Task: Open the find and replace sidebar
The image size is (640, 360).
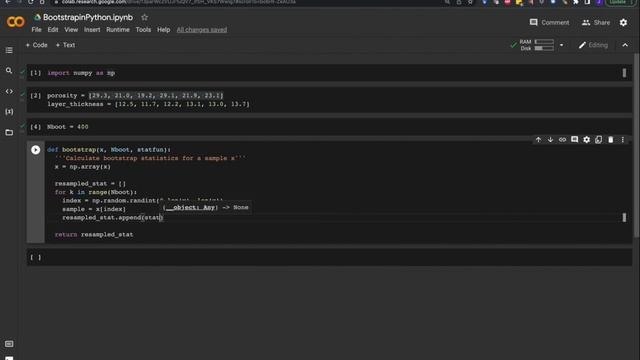Action: coord(9,71)
